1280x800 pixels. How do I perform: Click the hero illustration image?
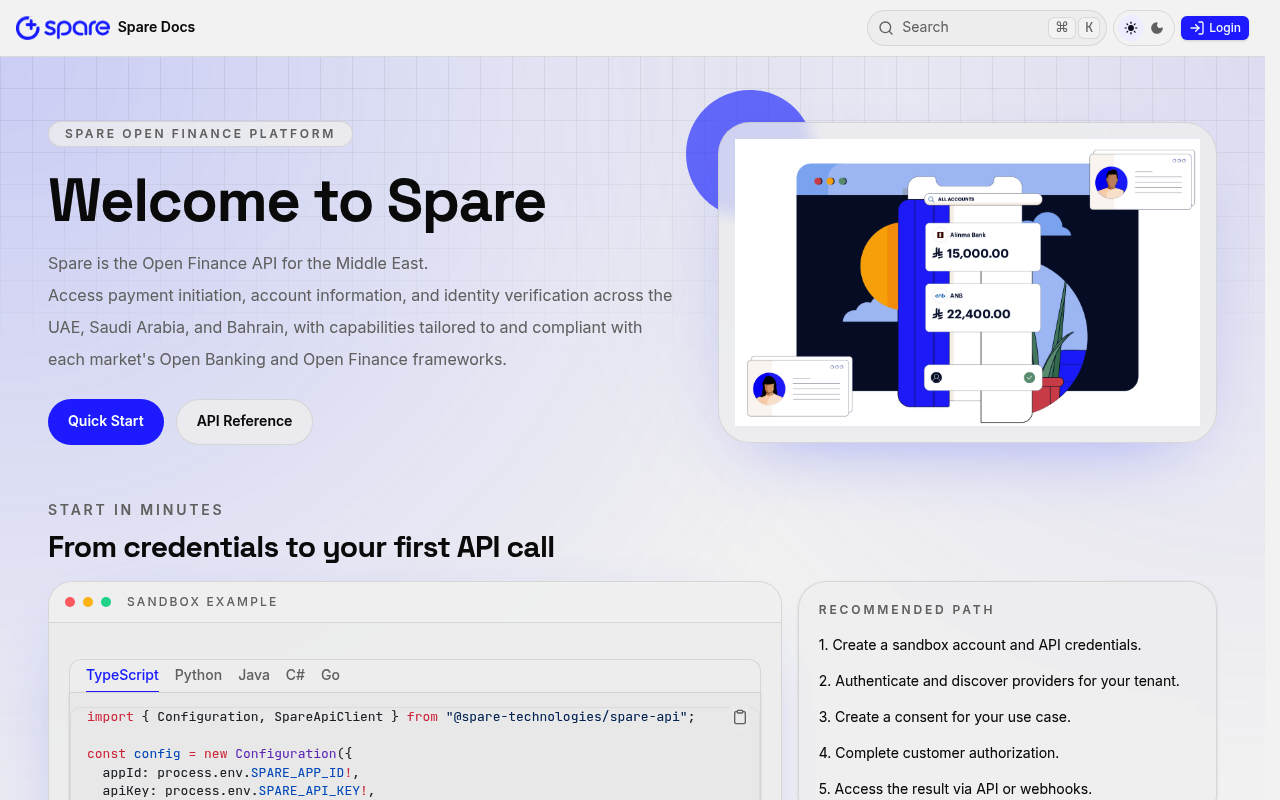pyautogui.click(x=967, y=282)
